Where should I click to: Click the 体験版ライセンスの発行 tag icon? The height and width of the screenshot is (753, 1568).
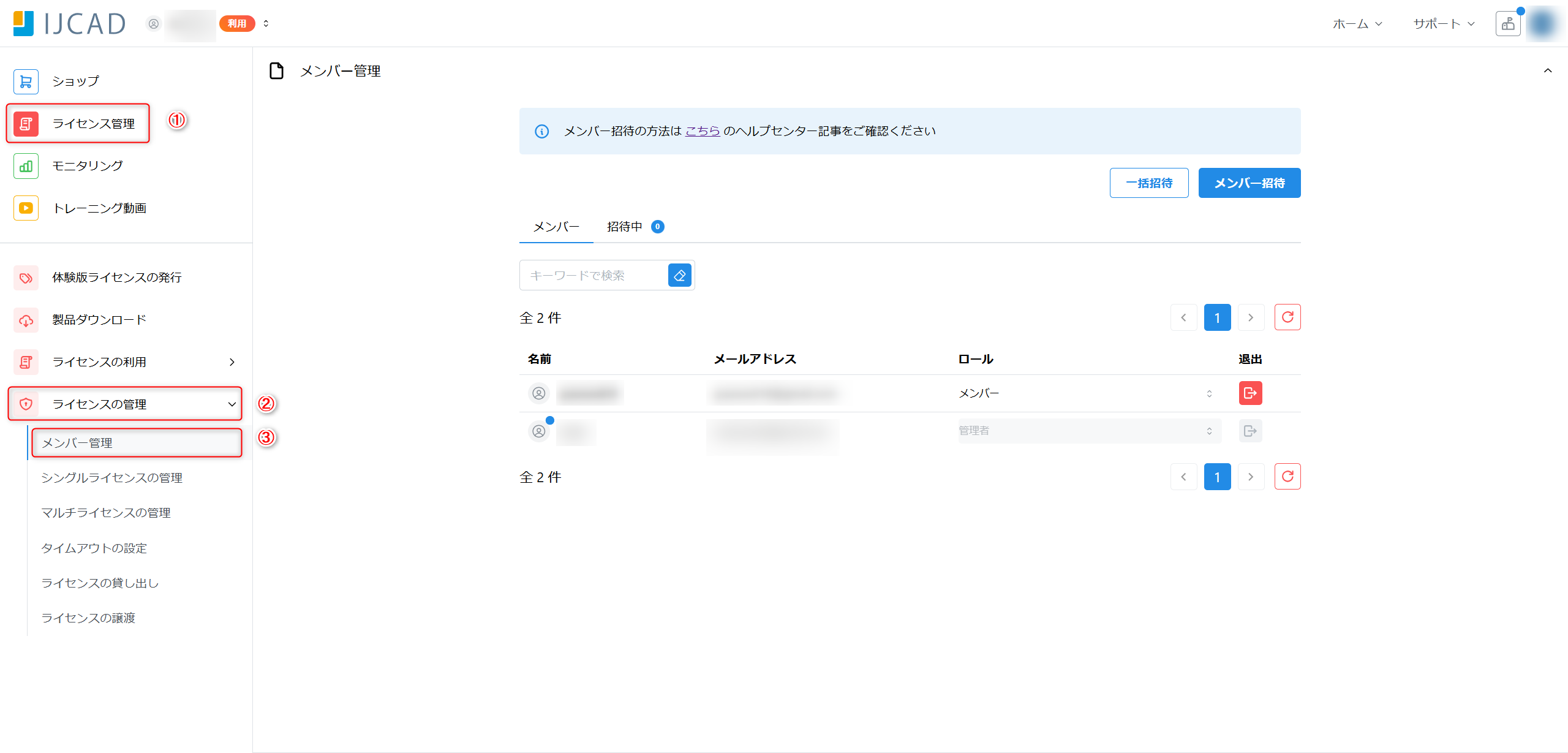26,278
